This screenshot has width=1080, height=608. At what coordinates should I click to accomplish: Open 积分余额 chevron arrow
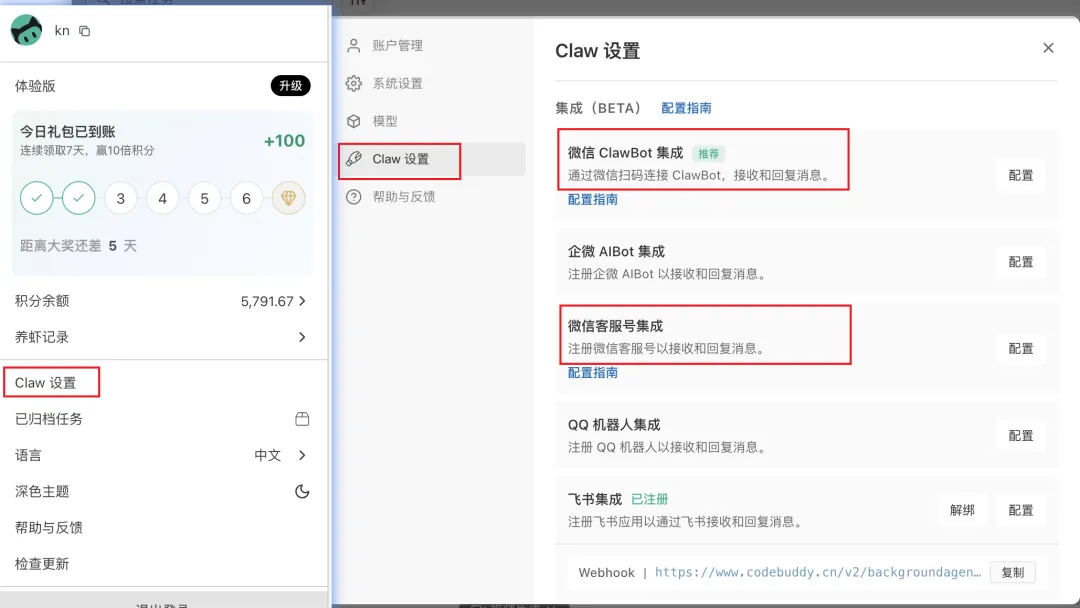coord(302,301)
